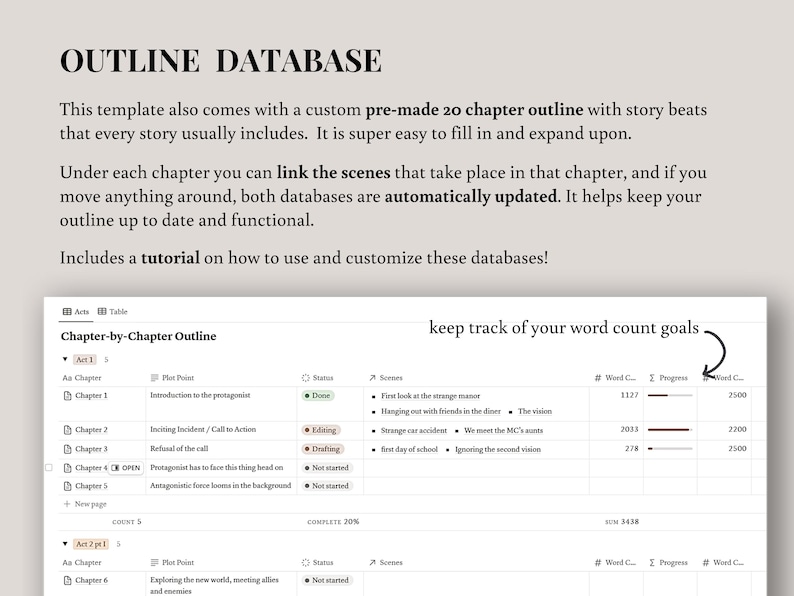Add a New page in Act 1
The image size is (794, 596).
click(x=85, y=504)
